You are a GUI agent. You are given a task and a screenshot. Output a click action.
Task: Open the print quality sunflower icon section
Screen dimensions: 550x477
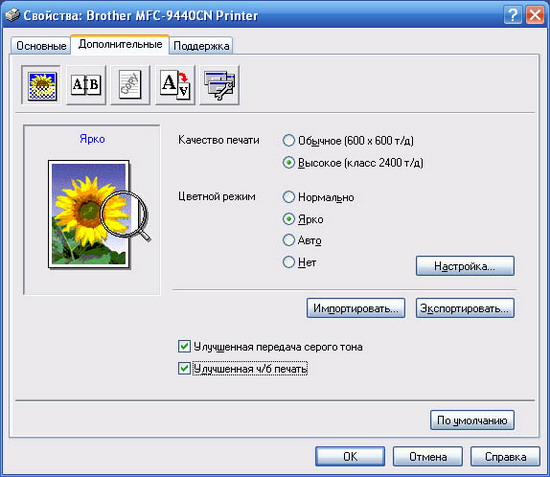[x=41, y=85]
